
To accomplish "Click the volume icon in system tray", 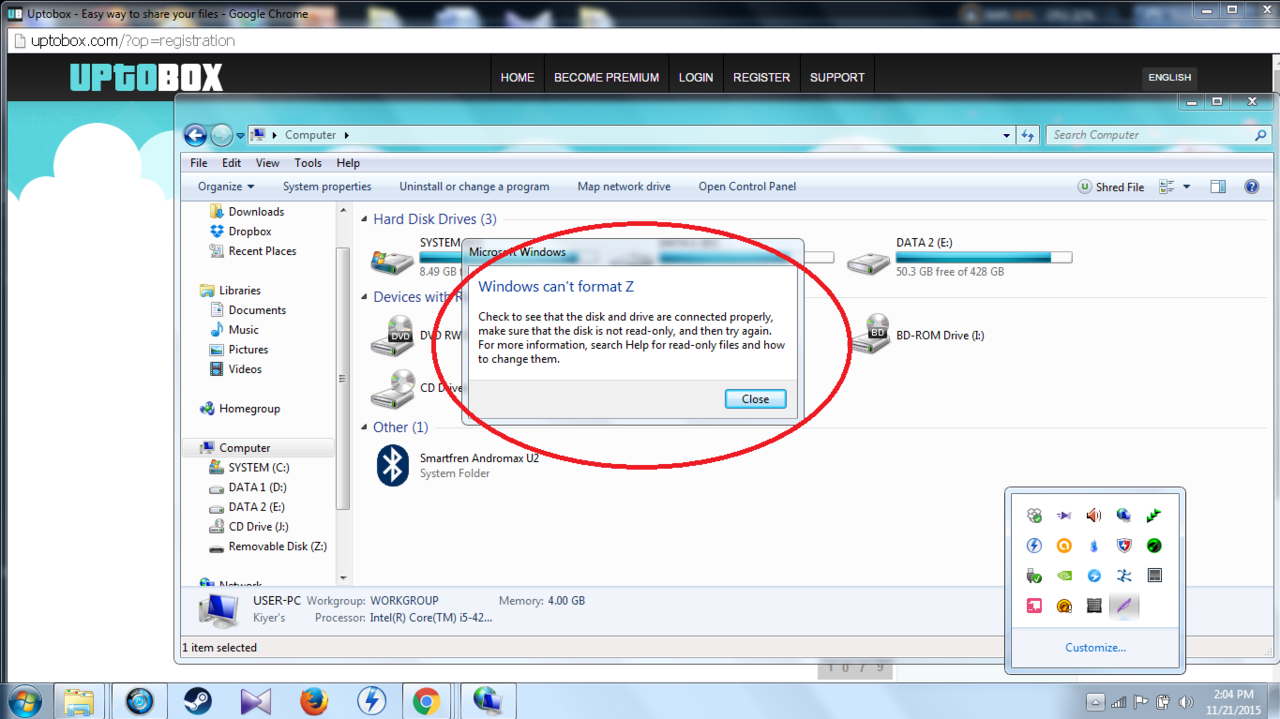I will 1185,702.
